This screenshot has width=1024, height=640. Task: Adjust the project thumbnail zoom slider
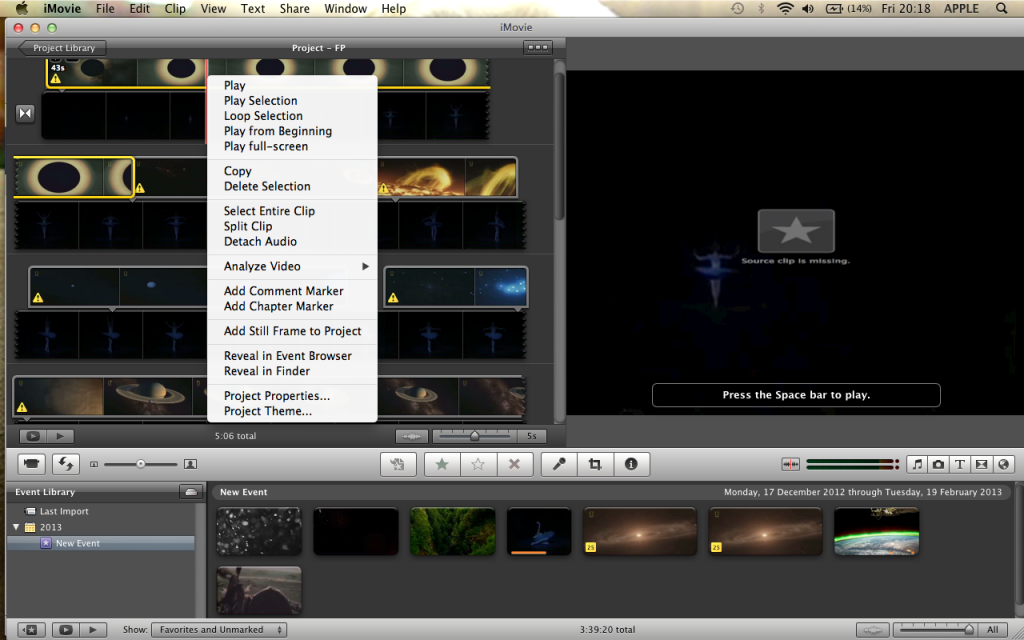pyautogui.click(x=475, y=436)
